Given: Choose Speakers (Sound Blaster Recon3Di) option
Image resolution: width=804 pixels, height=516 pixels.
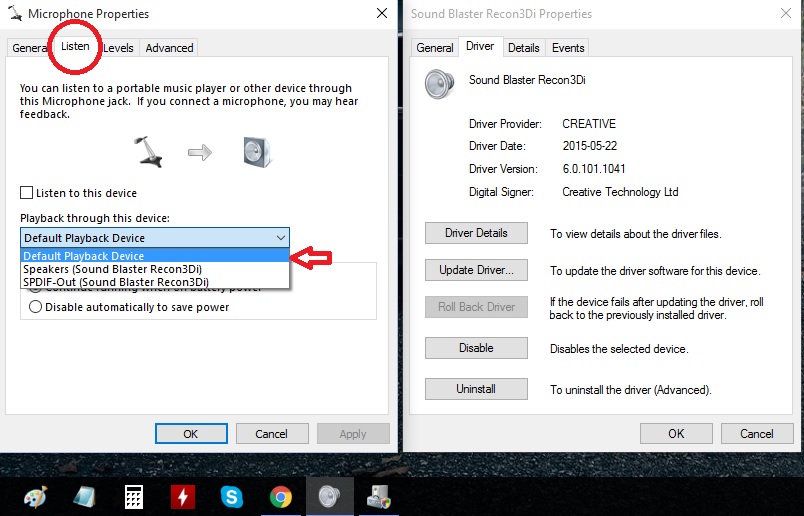Looking at the screenshot, I should [x=155, y=269].
